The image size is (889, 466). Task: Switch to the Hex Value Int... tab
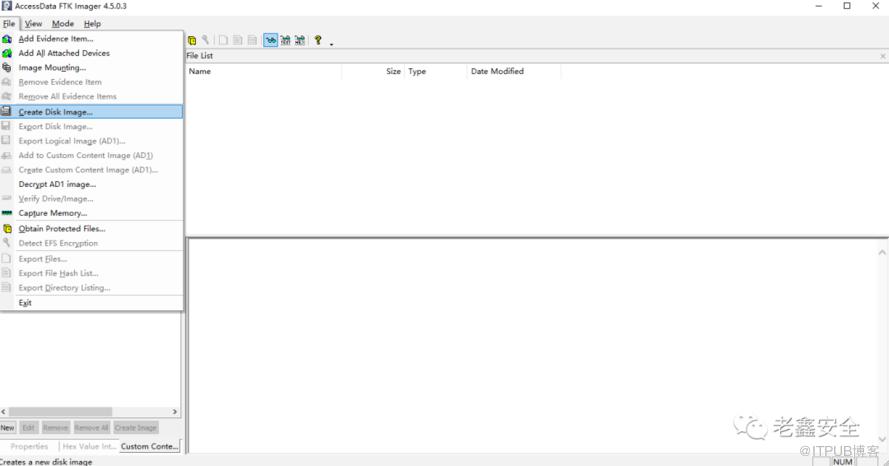pos(89,446)
